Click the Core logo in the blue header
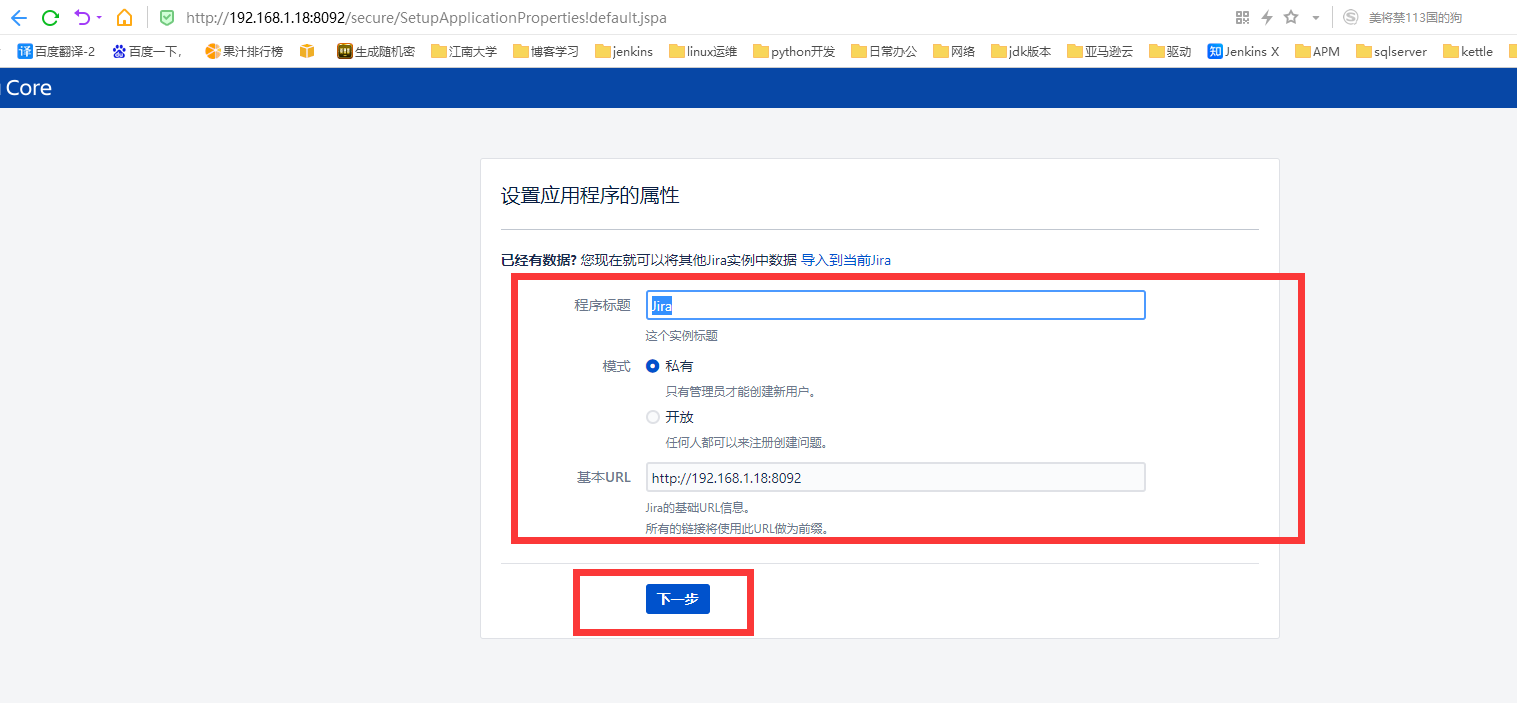 28,88
